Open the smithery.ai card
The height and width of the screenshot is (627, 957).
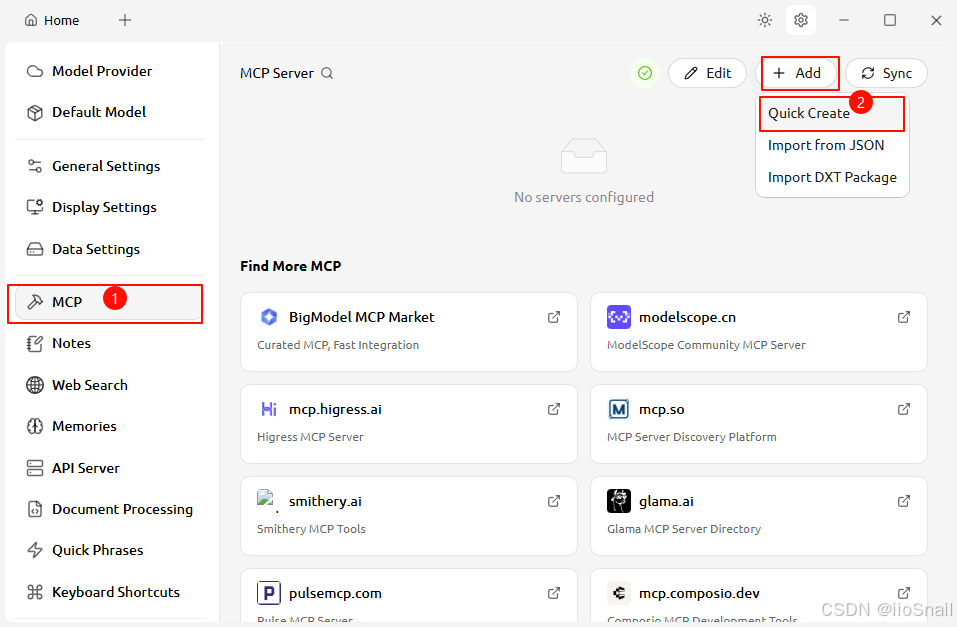coord(409,516)
